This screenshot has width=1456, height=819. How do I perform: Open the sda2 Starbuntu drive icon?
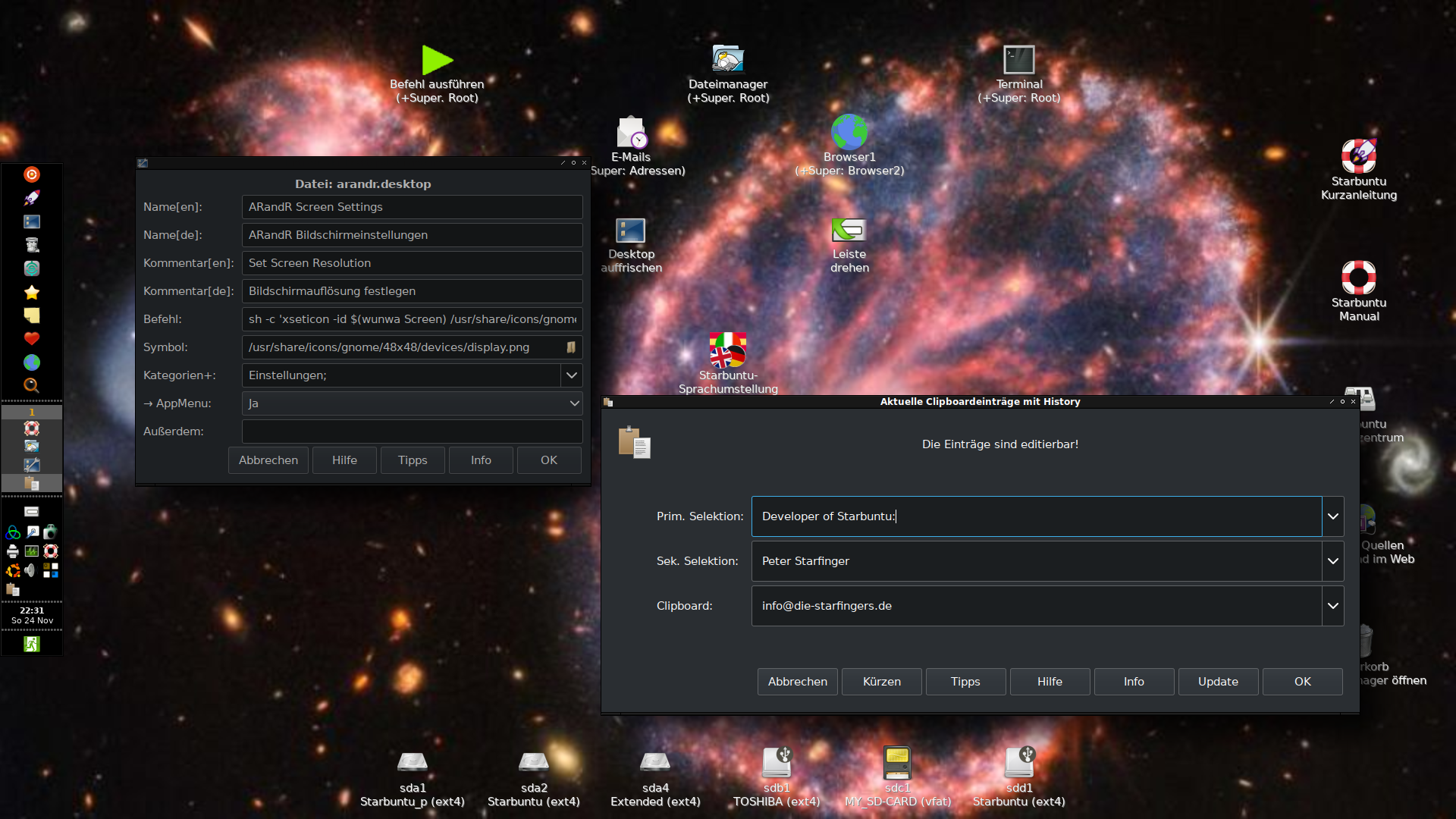pos(534,761)
